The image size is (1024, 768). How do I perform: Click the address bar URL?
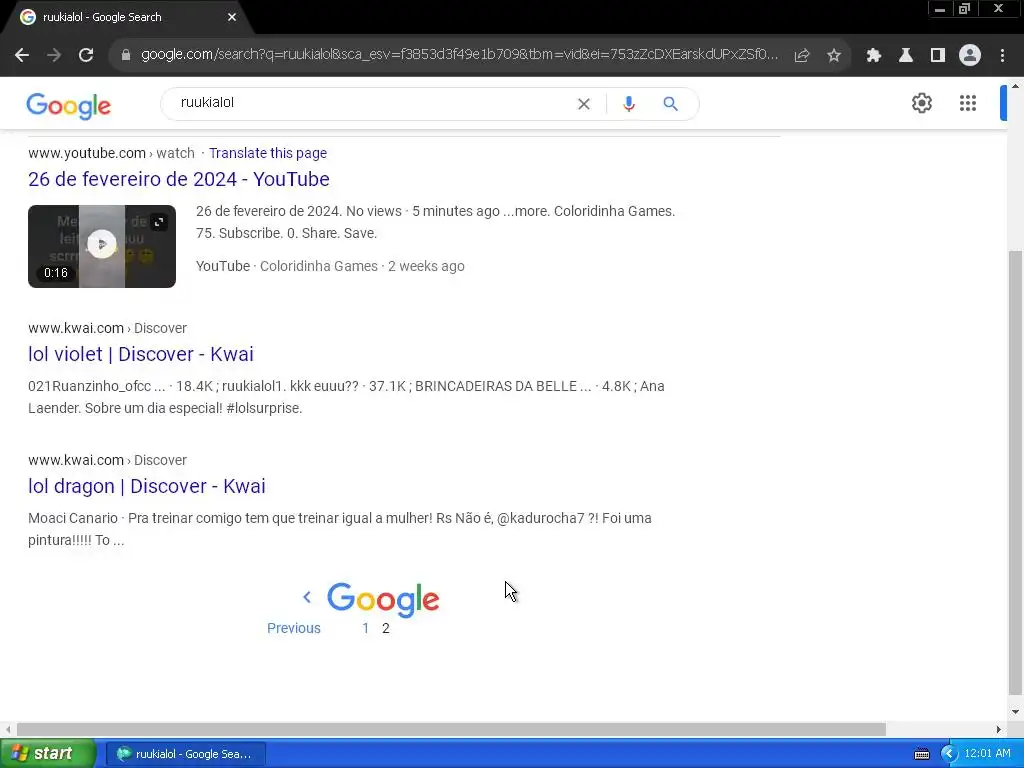click(x=460, y=55)
